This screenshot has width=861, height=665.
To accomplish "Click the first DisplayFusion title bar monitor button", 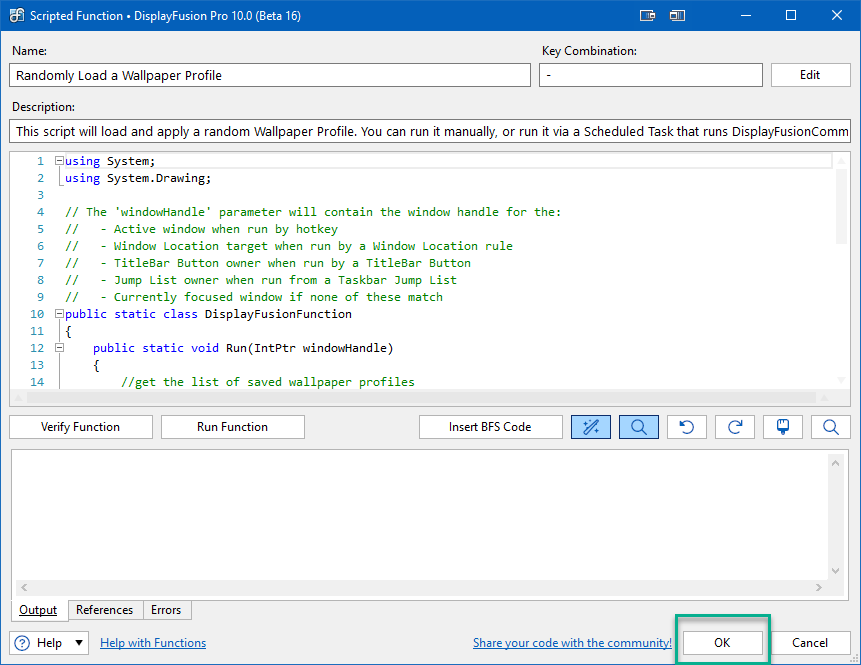I will pos(647,15).
